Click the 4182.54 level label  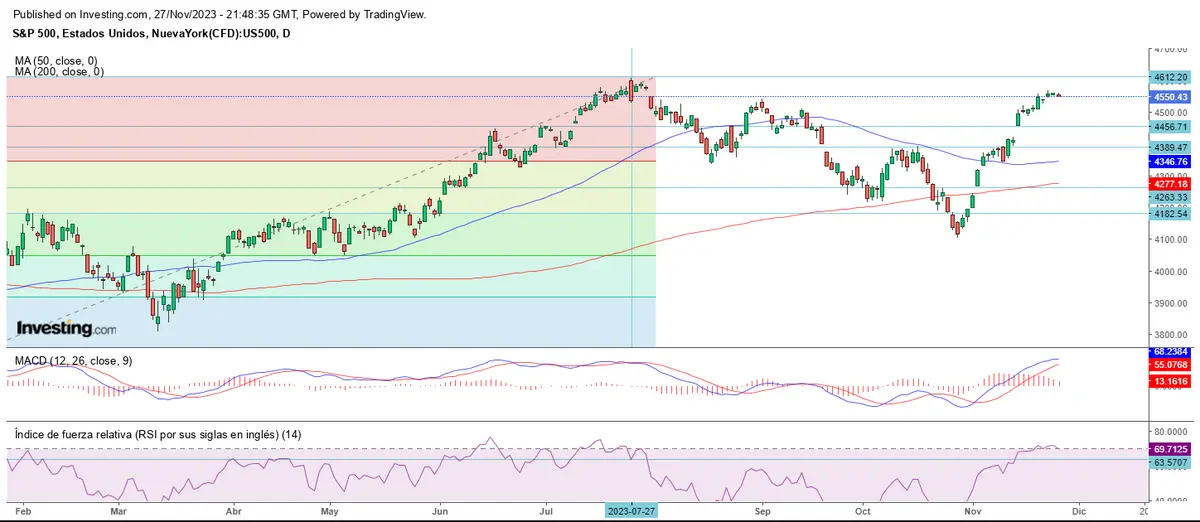click(1169, 214)
